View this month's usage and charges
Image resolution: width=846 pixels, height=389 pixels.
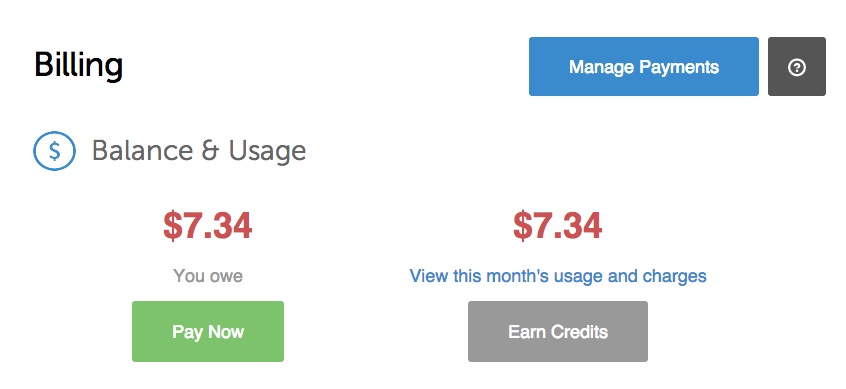[558, 276]
